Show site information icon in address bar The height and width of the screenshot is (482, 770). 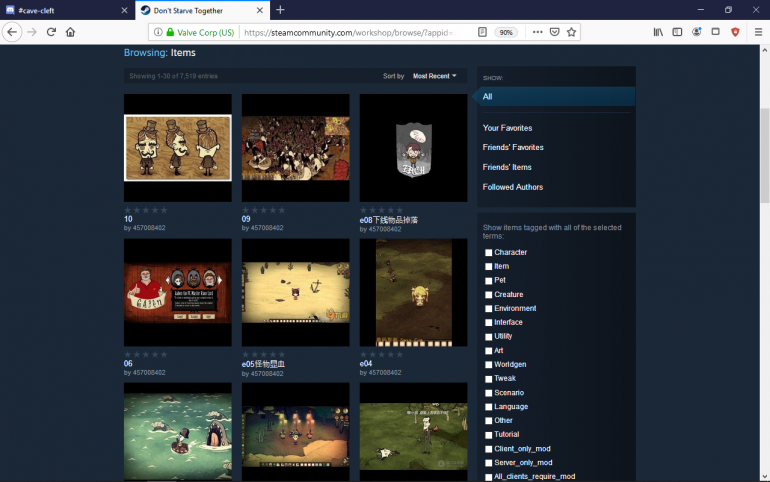pos(158,32)
